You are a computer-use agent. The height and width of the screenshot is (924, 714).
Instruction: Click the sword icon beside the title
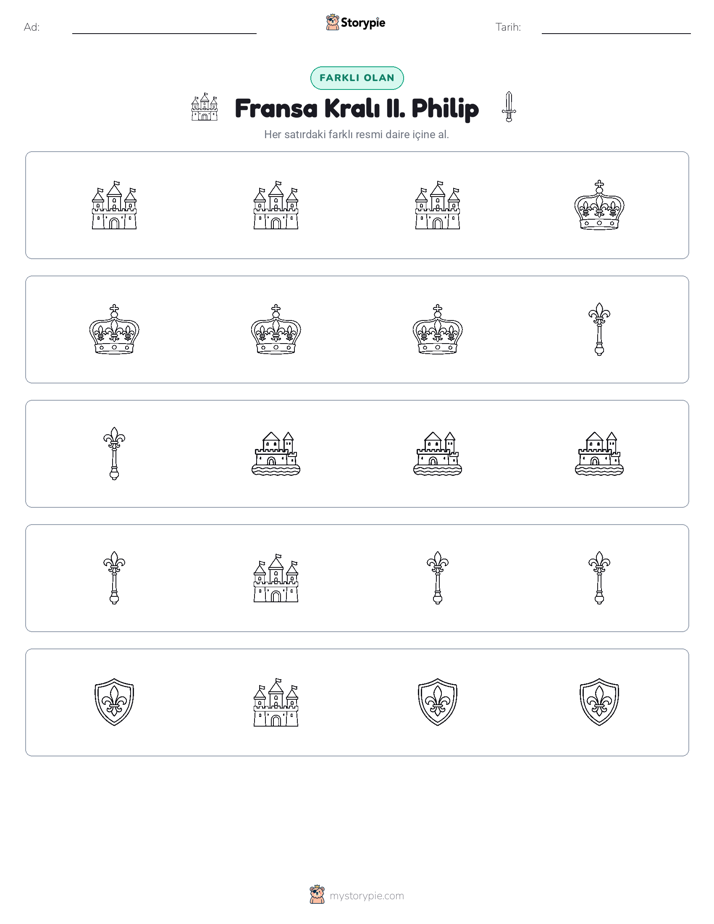tap(509, 107)
